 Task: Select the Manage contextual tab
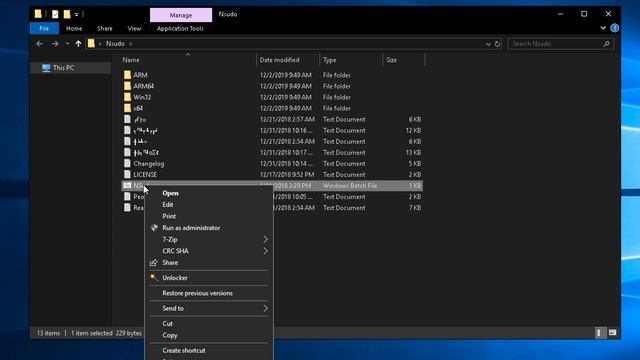[181, 15]
